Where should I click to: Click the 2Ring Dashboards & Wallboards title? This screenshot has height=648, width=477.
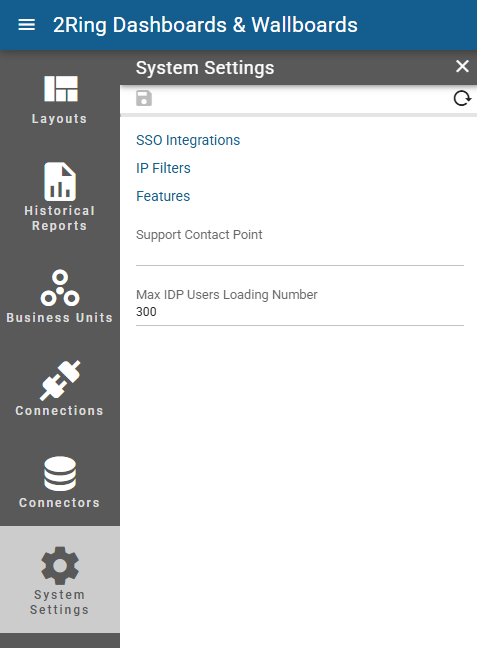pos(205,25)
